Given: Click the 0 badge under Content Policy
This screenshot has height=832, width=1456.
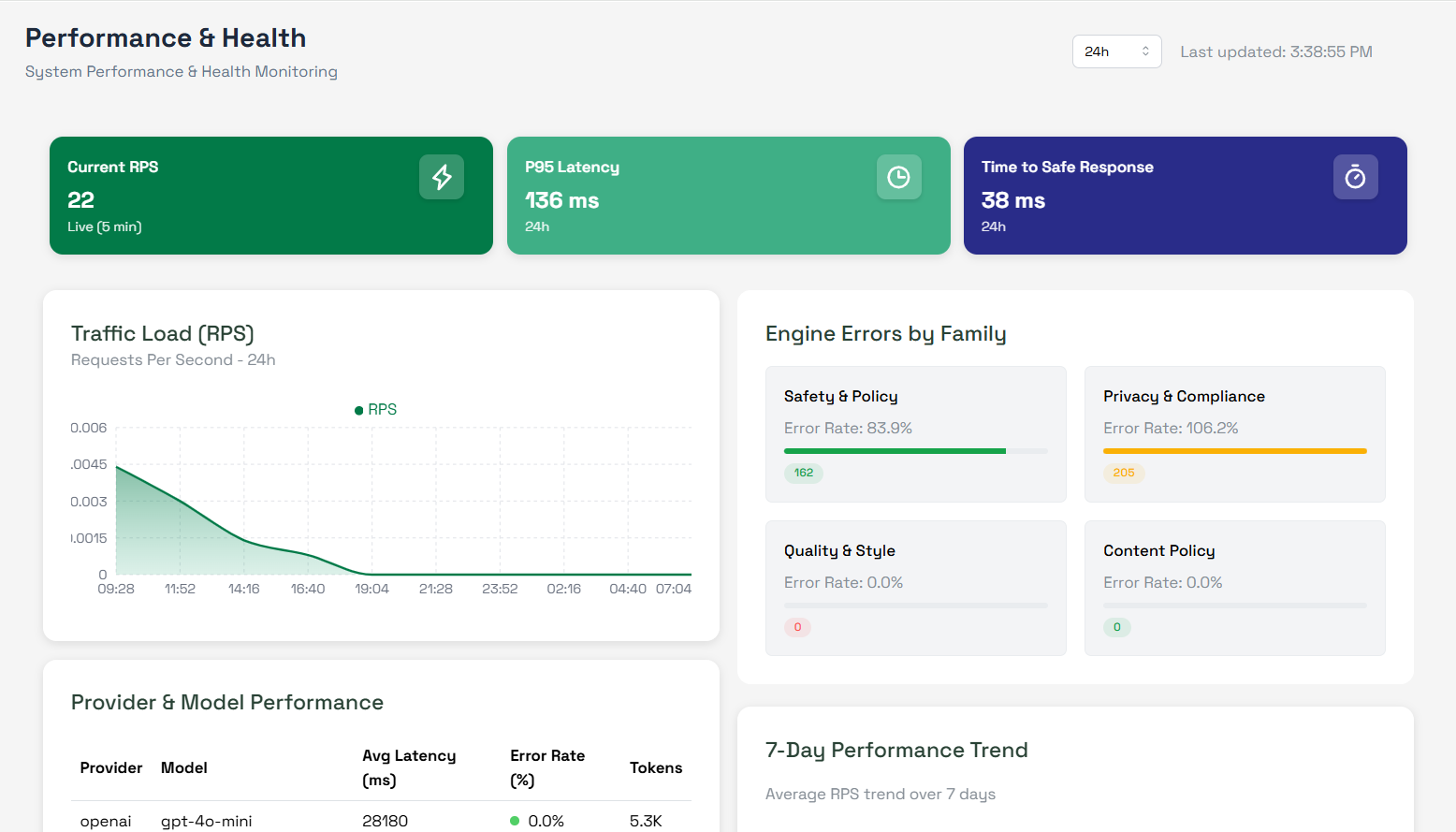Looking at the screenshot, I should click(x=1116, y=627).
